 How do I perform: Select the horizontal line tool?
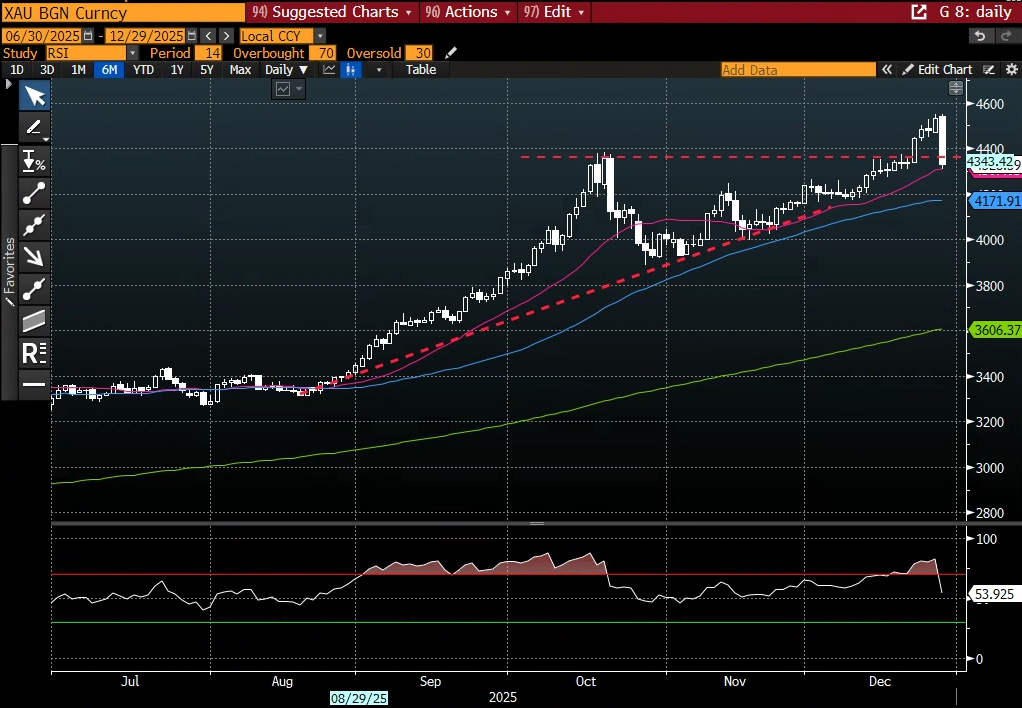tap(34, 384)
